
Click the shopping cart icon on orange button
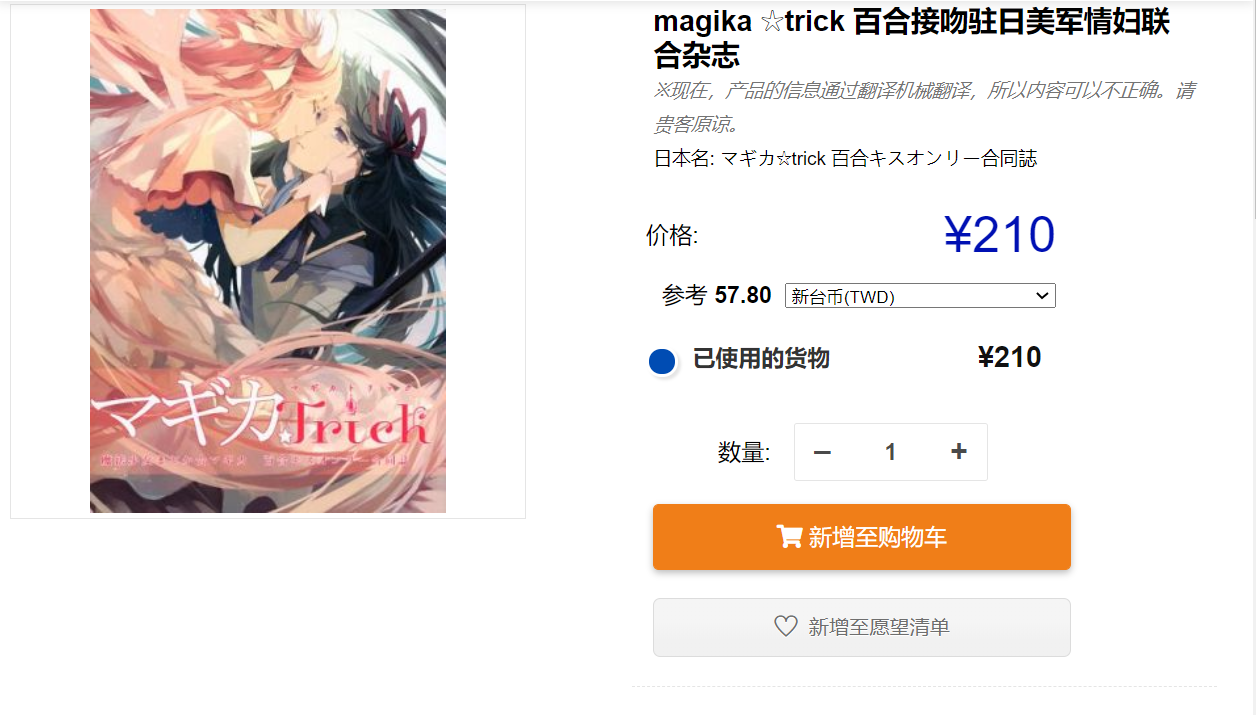coord(789,537)
